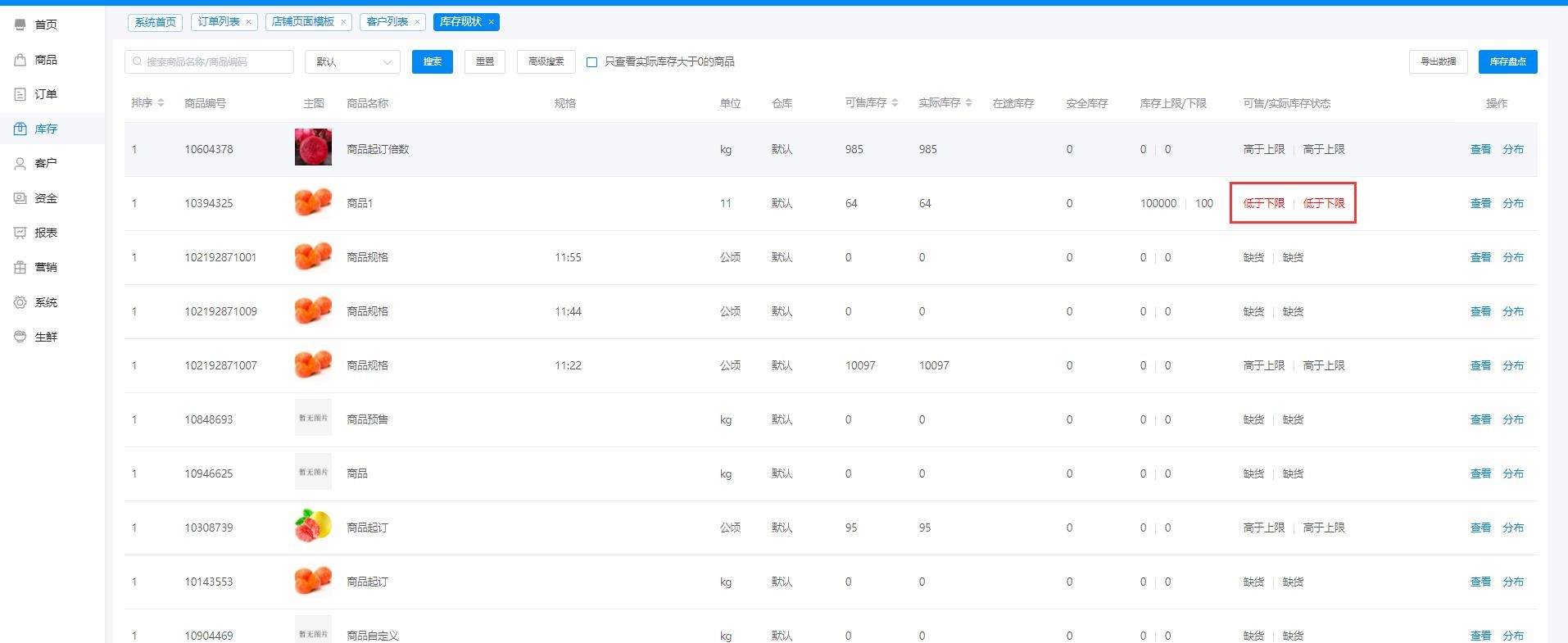Viewport: 1568px width, 643px height.
Task: Open the 报表 reports sidebar icon
Action: pos(20,233)
